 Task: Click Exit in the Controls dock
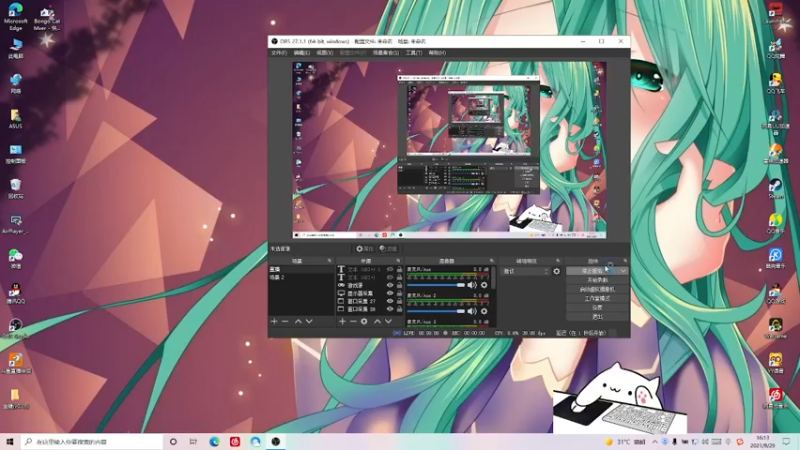click(x=597, y=317)
